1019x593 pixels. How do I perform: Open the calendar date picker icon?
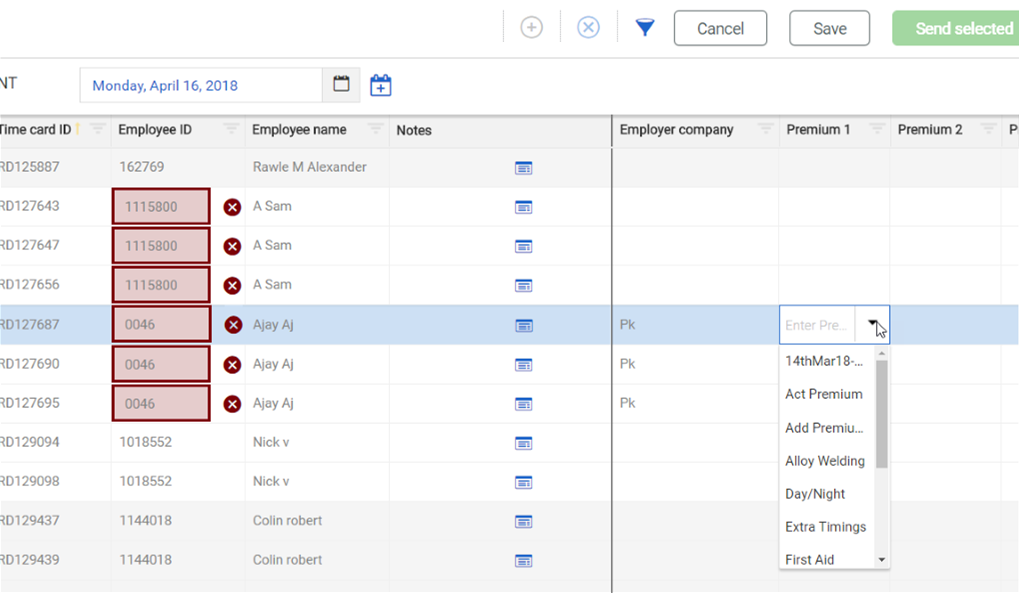tap(341, 85)
